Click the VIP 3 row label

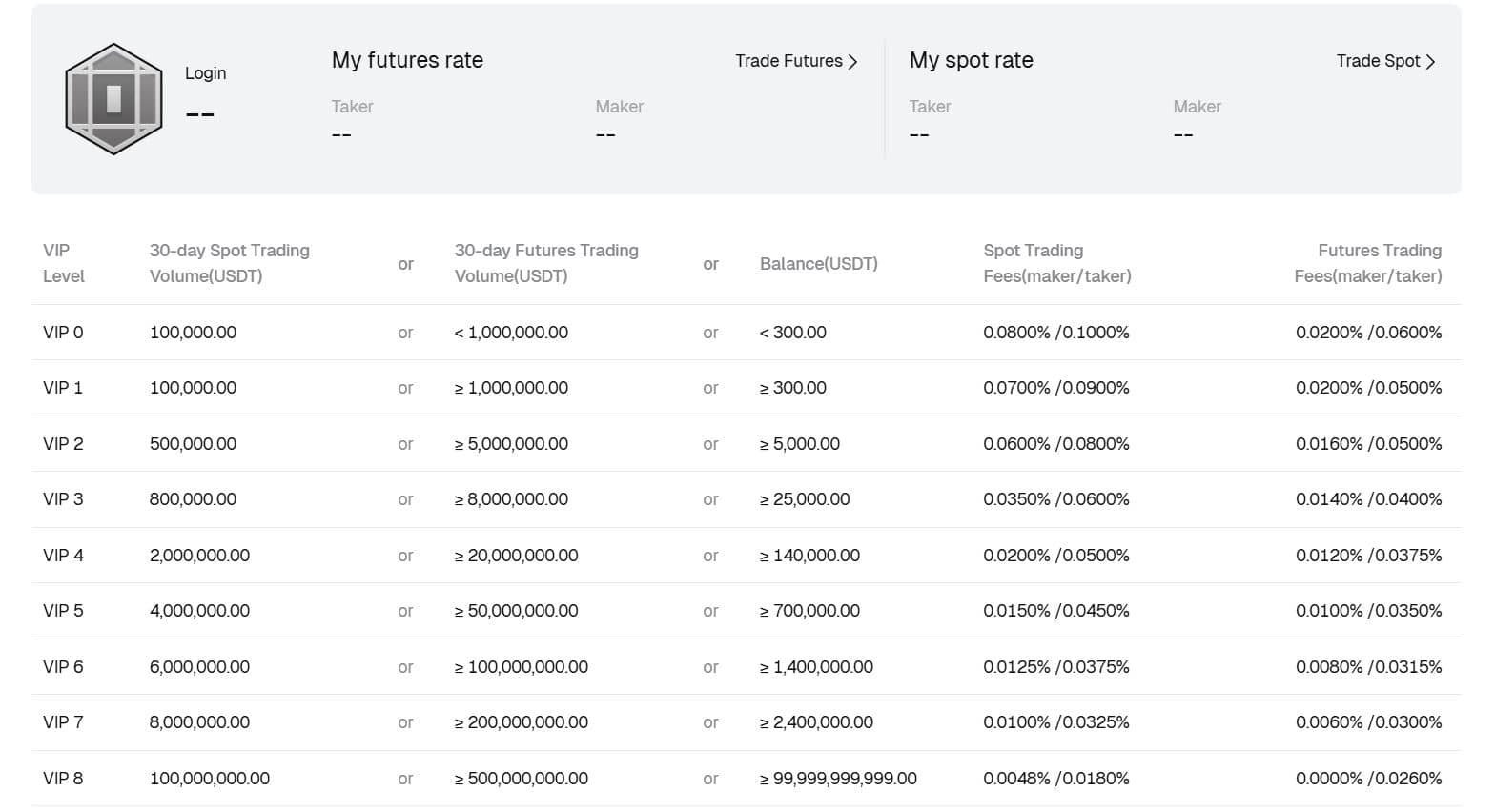pyautogui.click(x=63, y=499)
